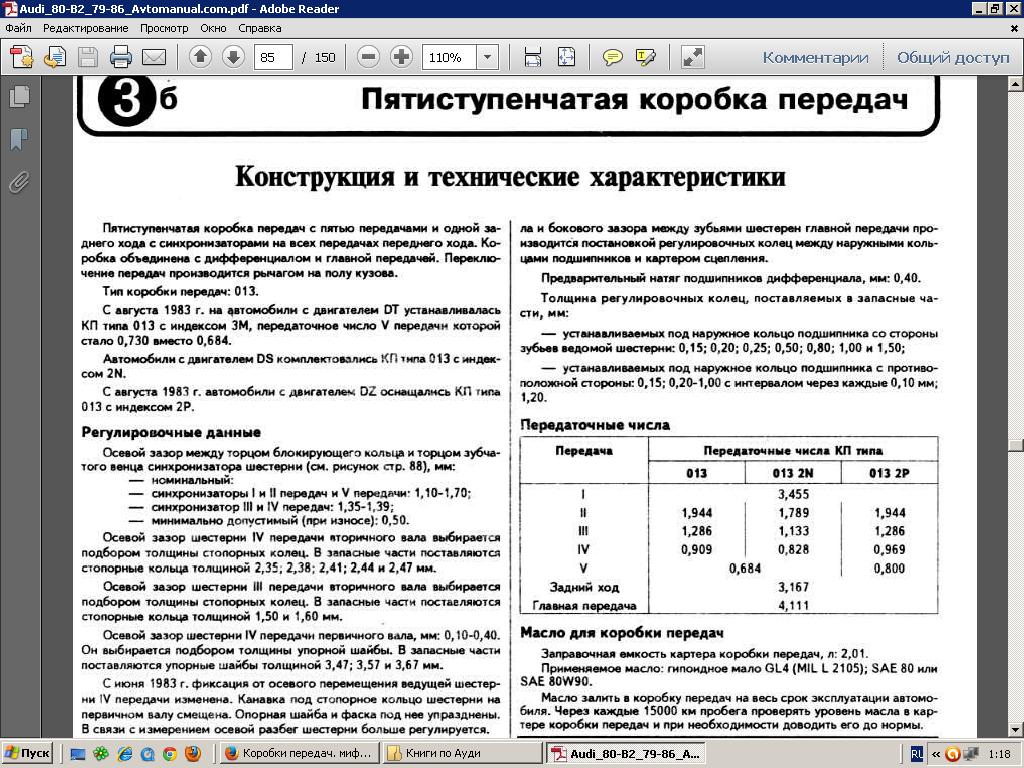Go to previous page using up arrow
1024x768 pixels.
point(200,57)
